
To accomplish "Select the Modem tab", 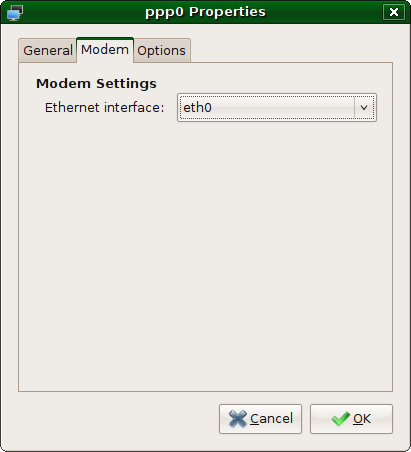I will tap(105, 50).
